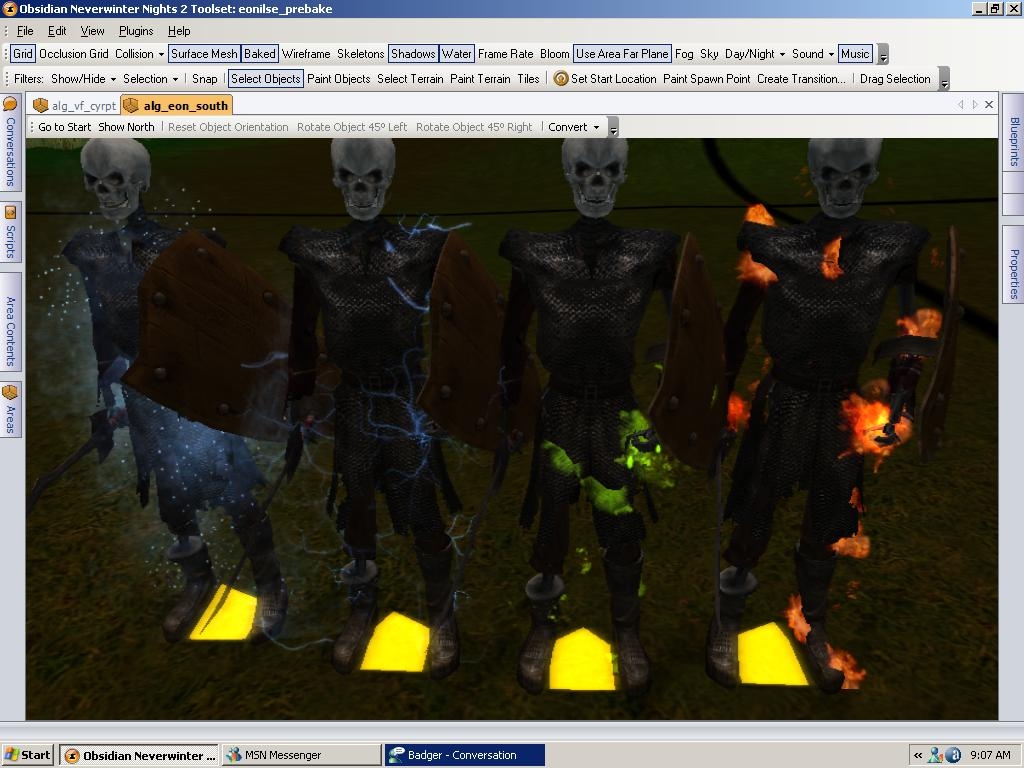The height and width of the screenshot is (768, 1024).
Task: Switch to the alg_vf_cyrpt tab
Action: [x=84, y=105]
